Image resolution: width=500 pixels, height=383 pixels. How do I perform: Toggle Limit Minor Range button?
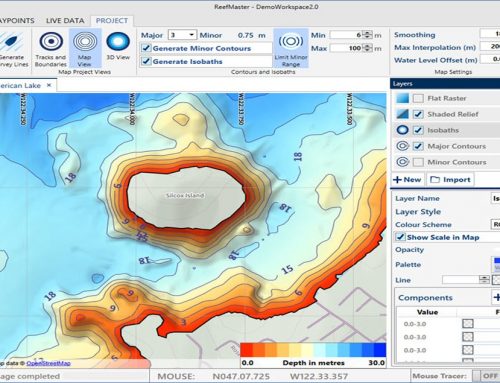(291, 48)
